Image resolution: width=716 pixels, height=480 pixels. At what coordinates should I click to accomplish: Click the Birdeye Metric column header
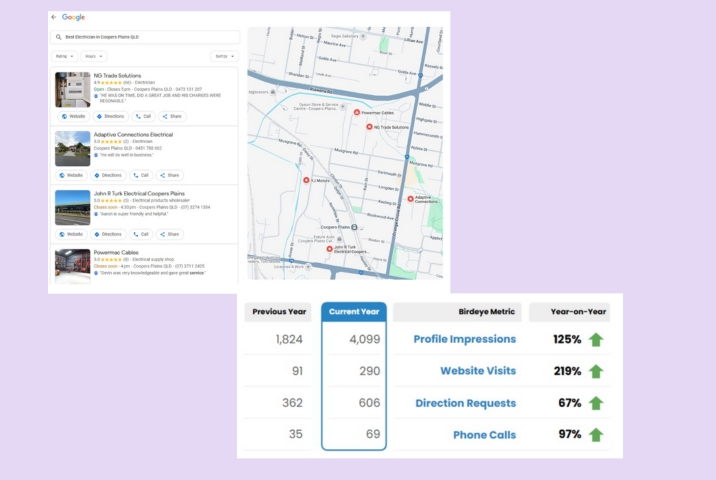coord(457,312)
